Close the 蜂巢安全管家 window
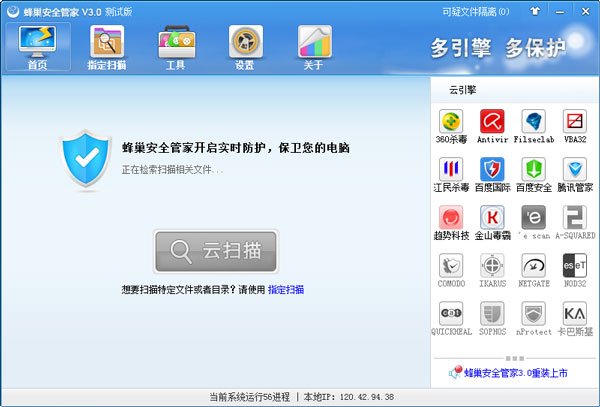 (x=585, y=11)
